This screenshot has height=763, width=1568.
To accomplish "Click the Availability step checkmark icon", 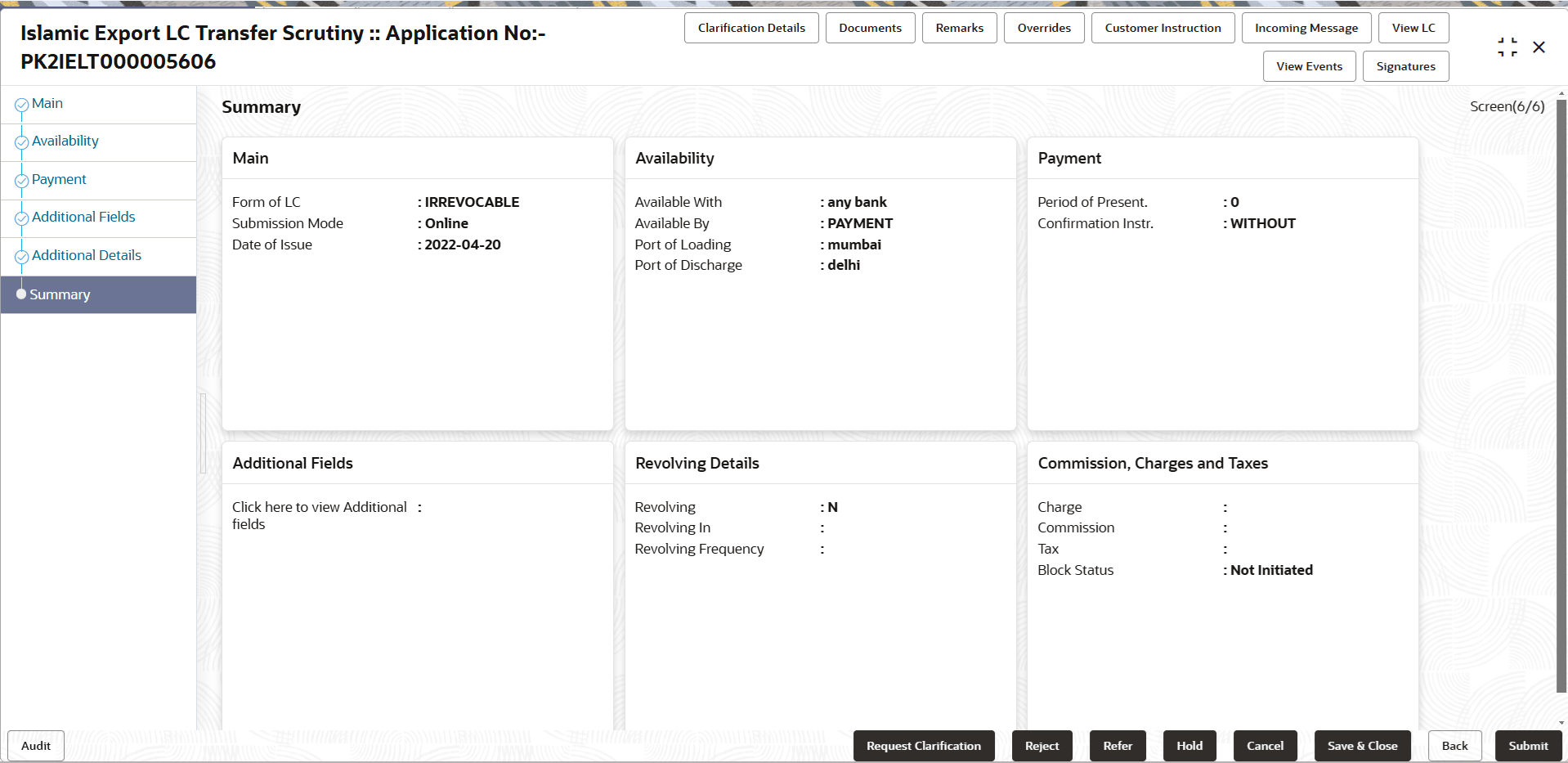I will point(22,142).
